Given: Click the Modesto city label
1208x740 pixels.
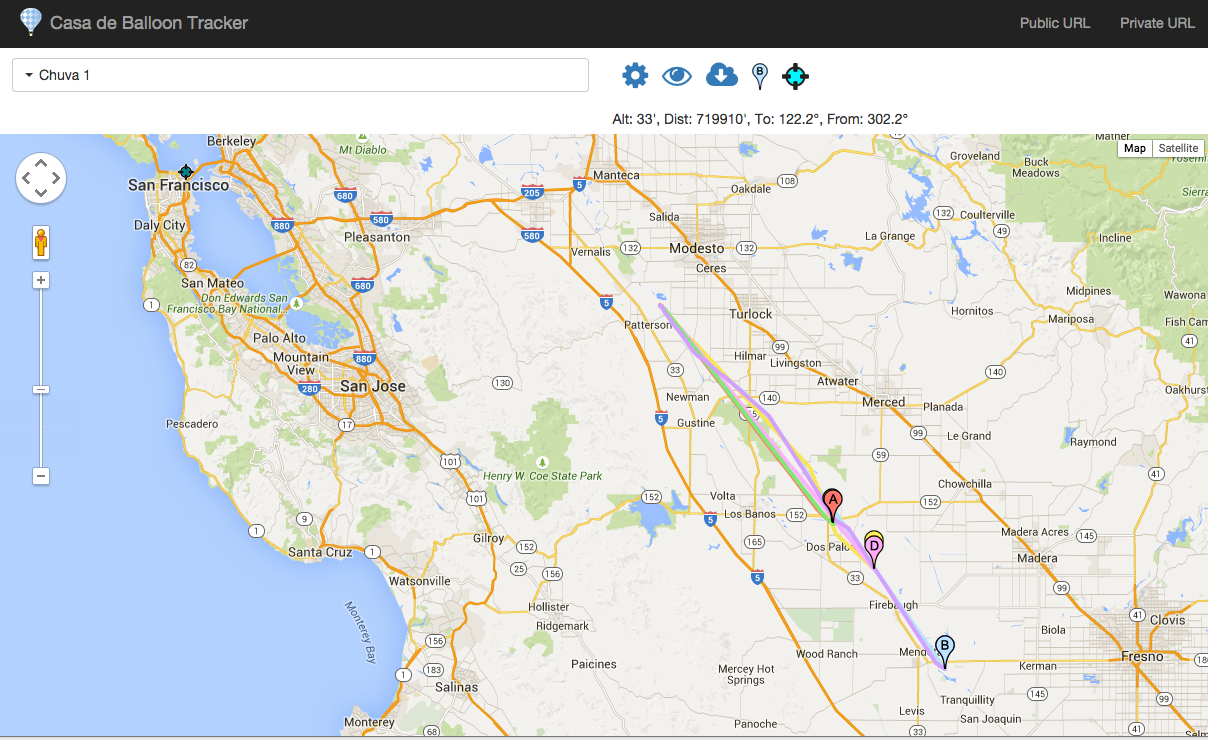Looking at the screenshot, I should [697, 248].
